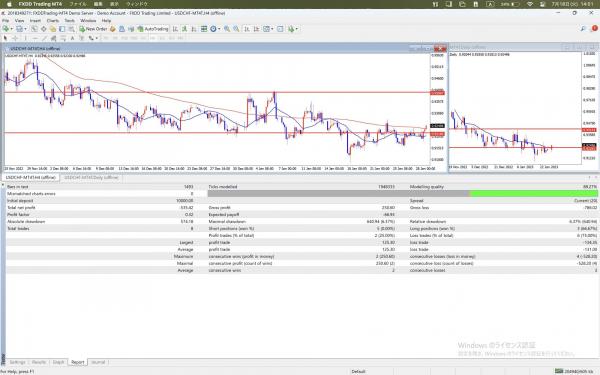Toggle the AutoTrading button
Image resolution: width=600 pixels, height=375 pixels.
tap(153, 29)
